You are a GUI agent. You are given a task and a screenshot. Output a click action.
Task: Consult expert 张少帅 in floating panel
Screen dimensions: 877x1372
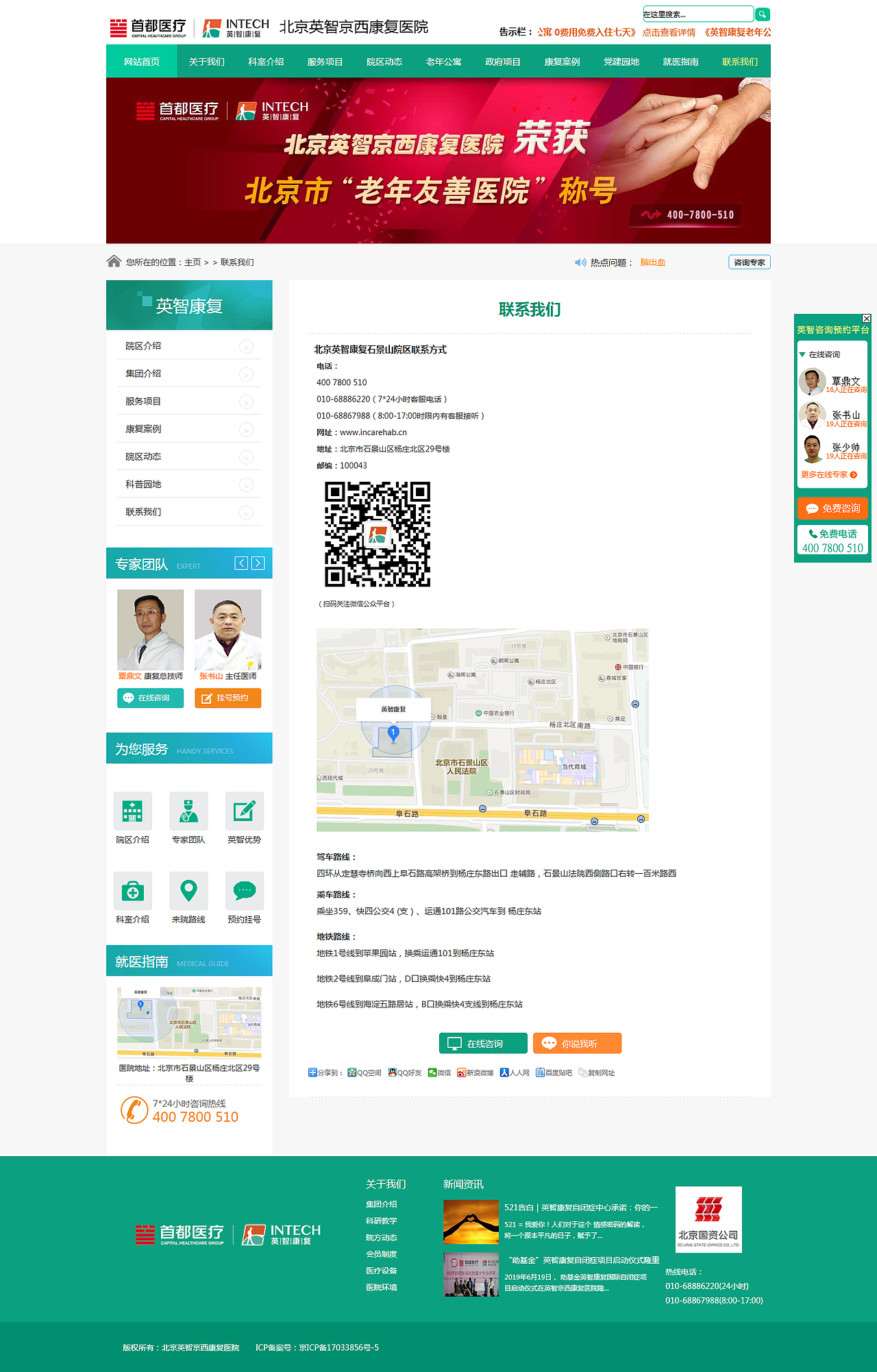click(832, 449)
